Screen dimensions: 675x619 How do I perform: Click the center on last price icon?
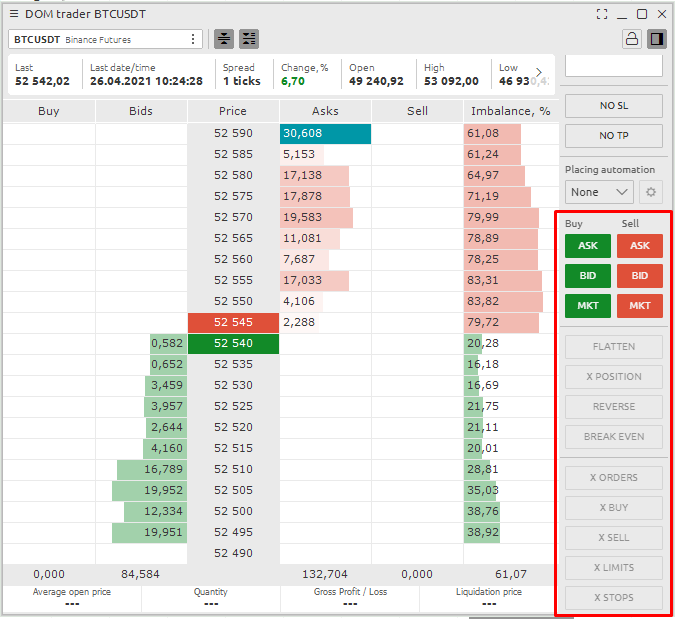point(224,39)
